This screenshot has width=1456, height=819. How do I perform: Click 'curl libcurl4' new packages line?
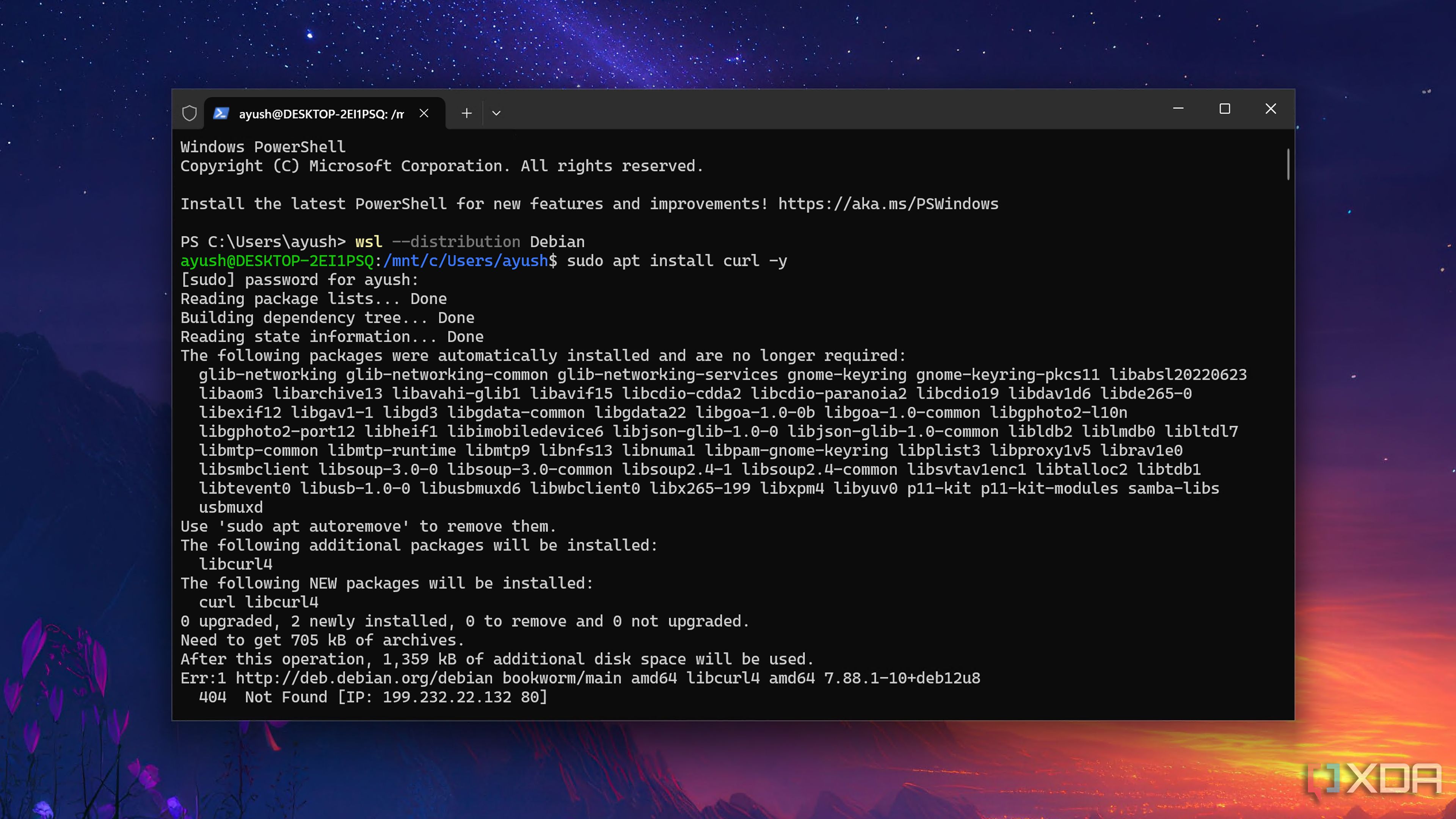pos(258,602)
